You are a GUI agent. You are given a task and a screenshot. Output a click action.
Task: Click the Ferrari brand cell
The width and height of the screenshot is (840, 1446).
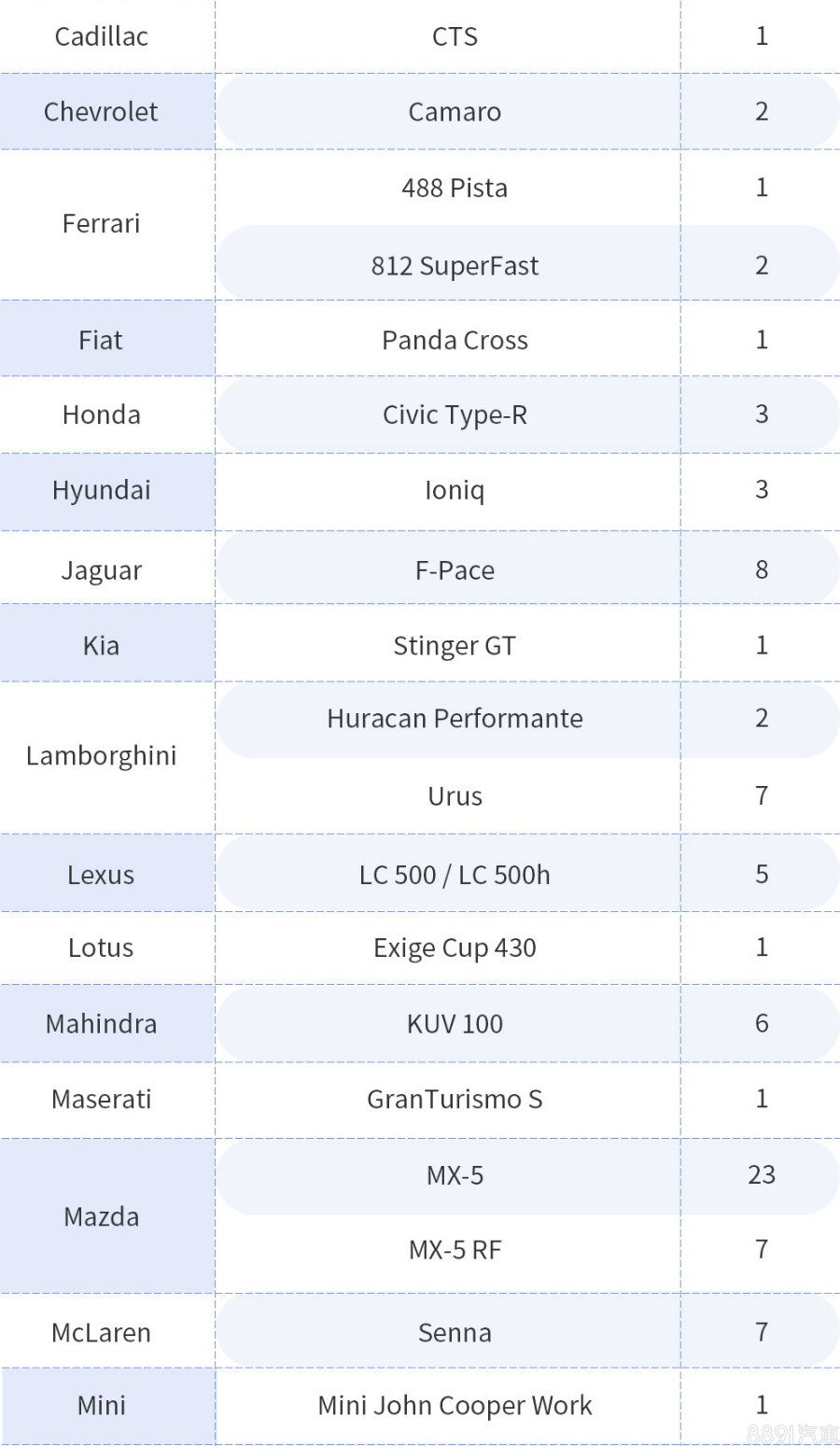[101, 224]
